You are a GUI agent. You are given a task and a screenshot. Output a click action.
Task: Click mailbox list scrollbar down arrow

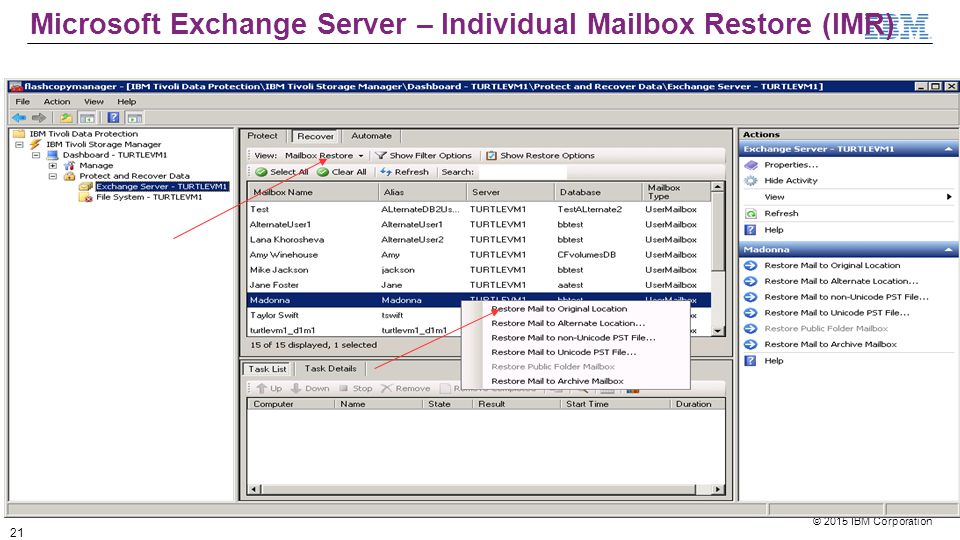(718, 331)
